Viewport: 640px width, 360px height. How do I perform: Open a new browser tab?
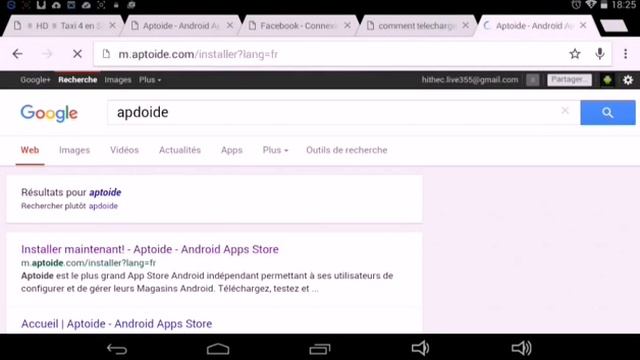point(614,26)
